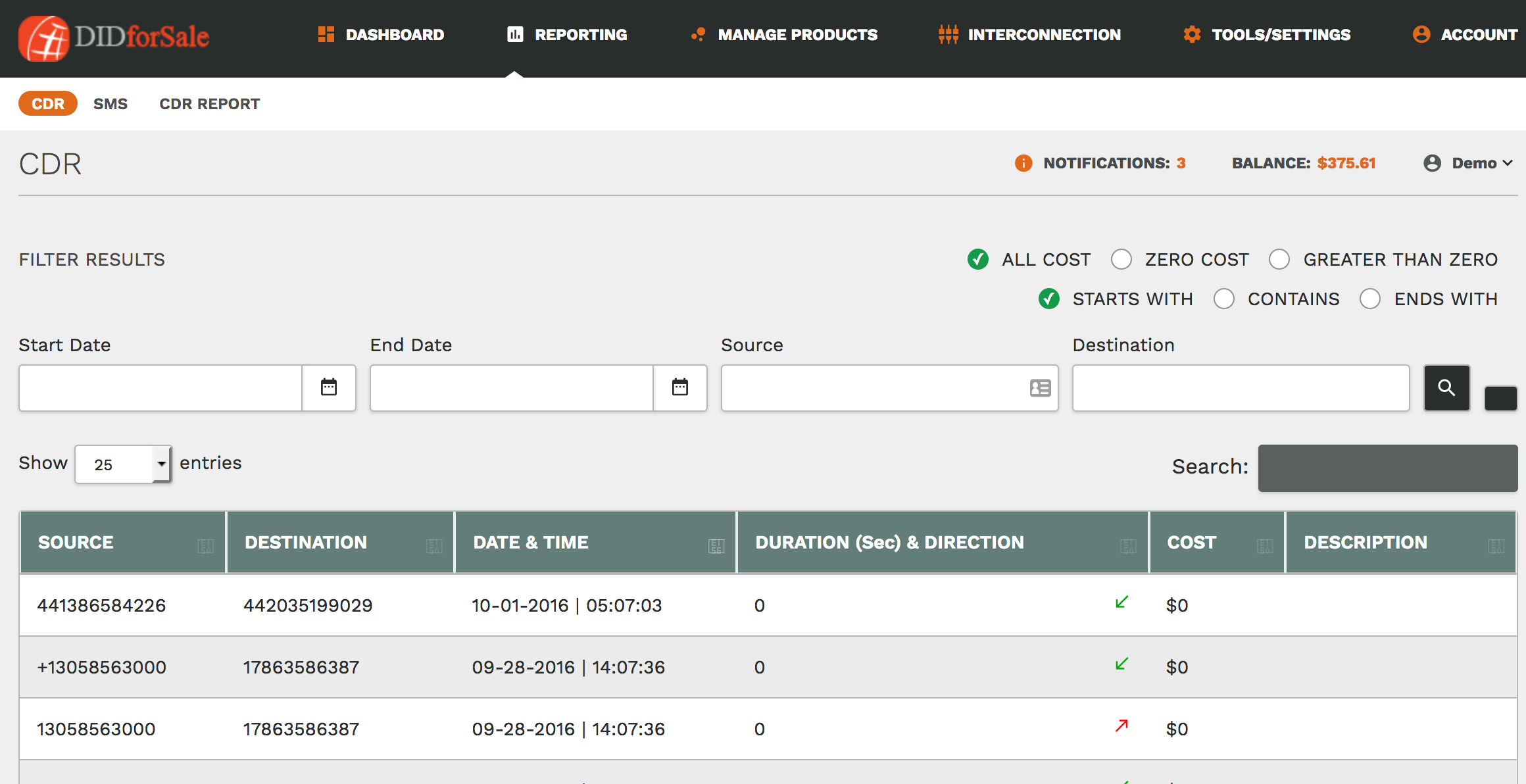Screen dimensions: 1526x784
Task: Open the Start Date calendar picker
Action: (329, 387)
